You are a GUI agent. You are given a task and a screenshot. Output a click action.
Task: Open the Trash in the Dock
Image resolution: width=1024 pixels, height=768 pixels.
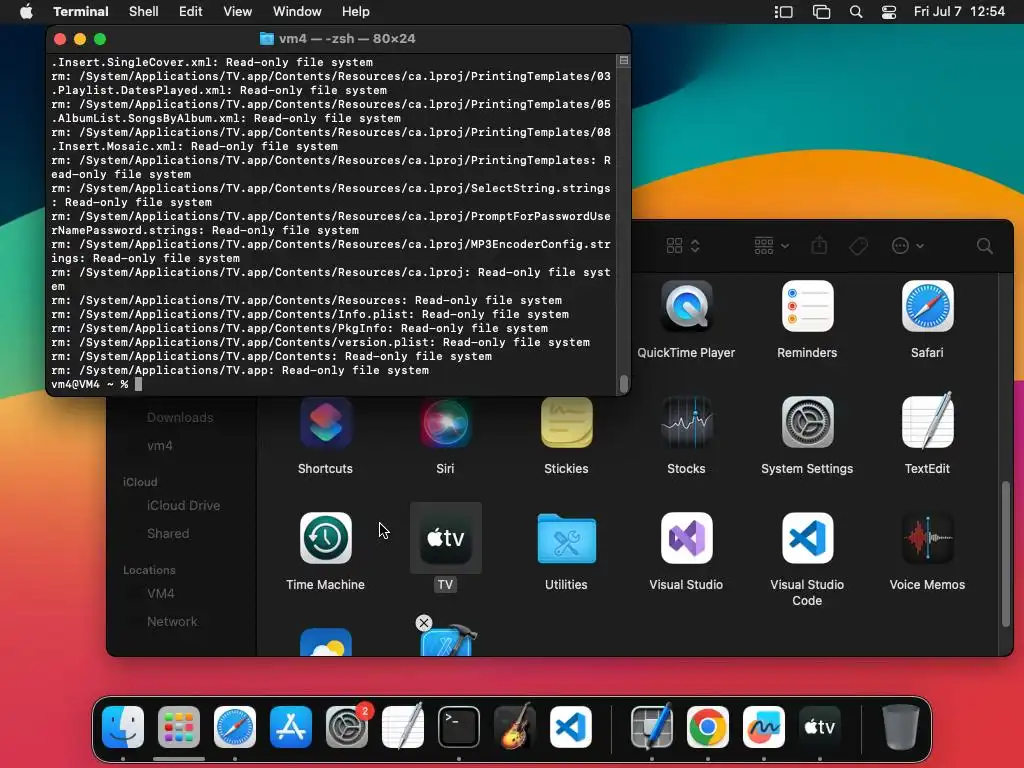901,727
